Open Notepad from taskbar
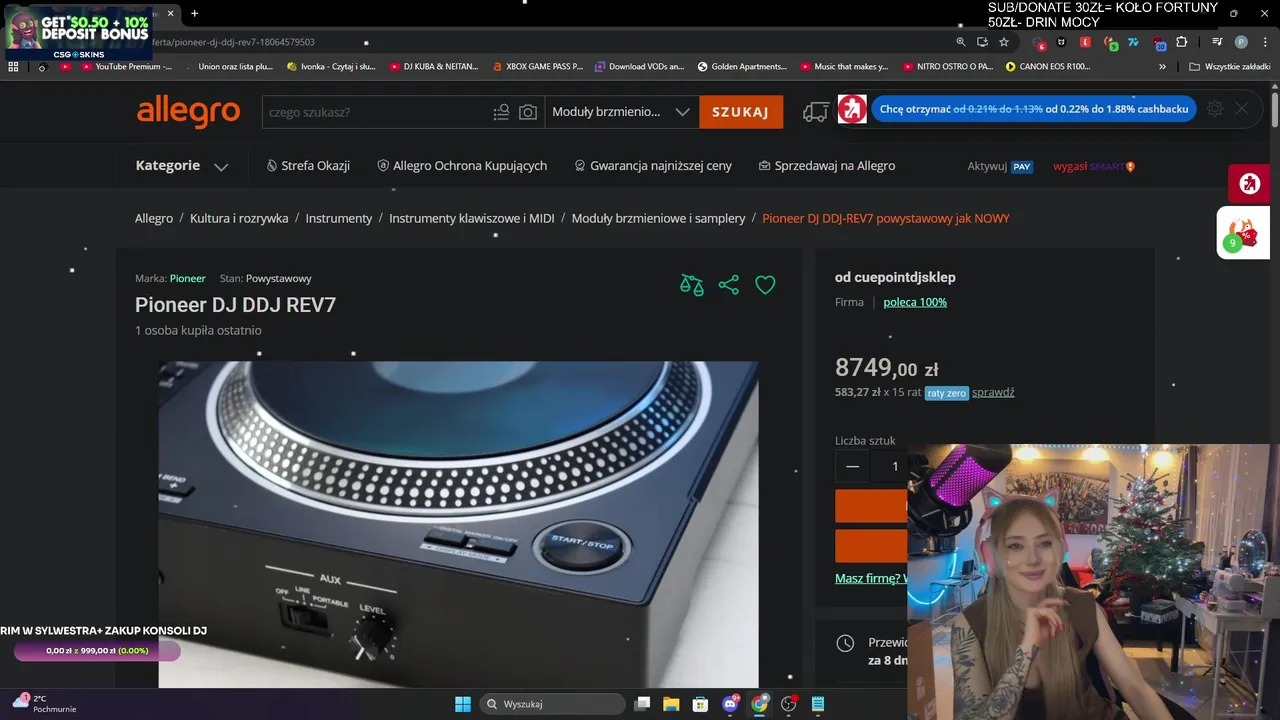The height and width of the screenshot is (720, 1280). [818, 704]
